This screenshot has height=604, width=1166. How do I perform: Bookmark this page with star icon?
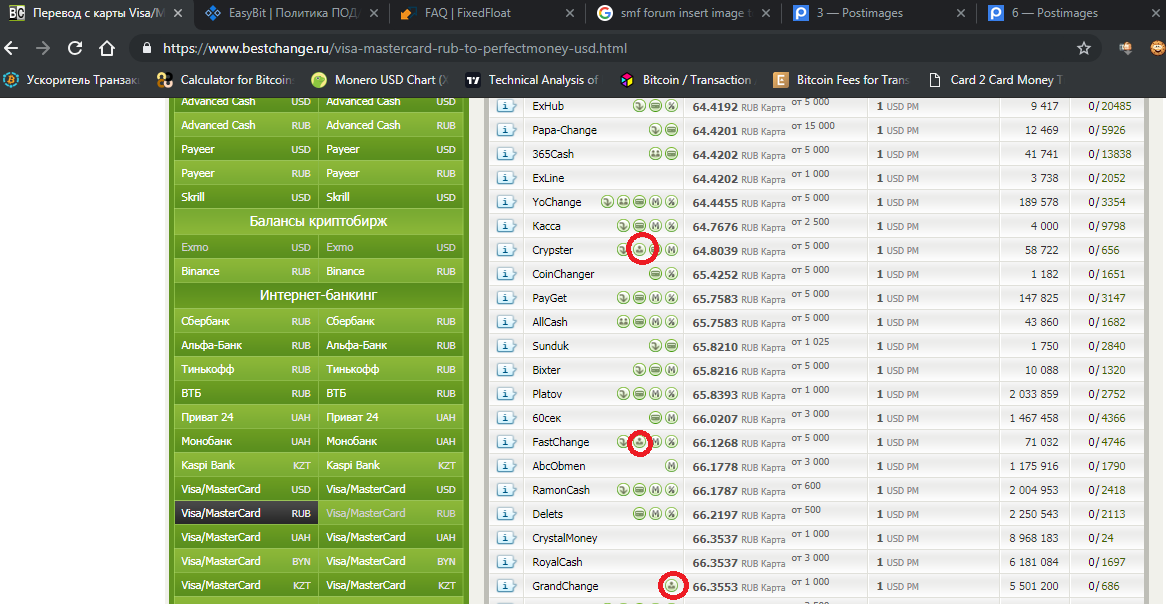click(x=1083, y=48)
